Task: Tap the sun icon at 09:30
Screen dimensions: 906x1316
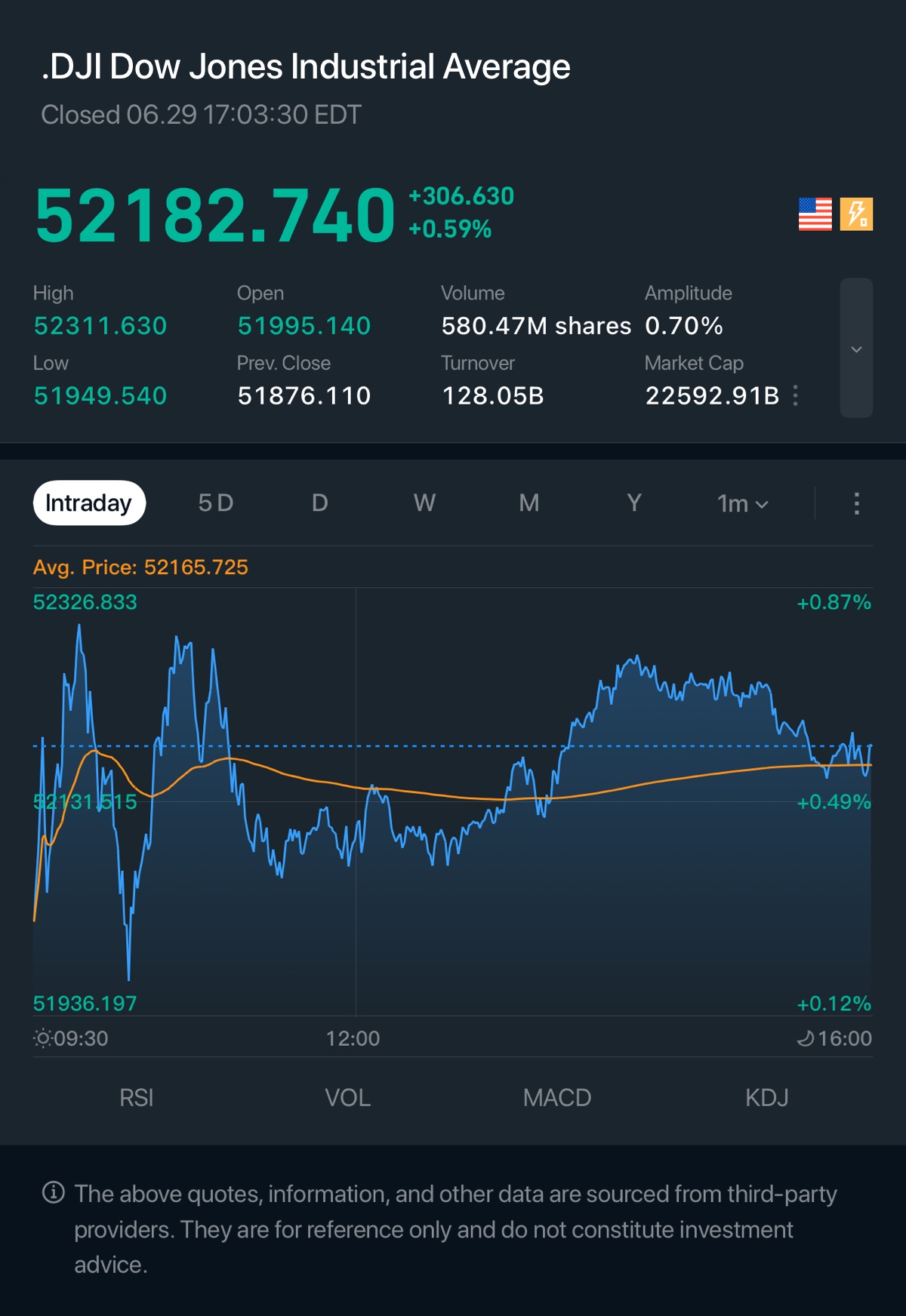Action: 43,1039
